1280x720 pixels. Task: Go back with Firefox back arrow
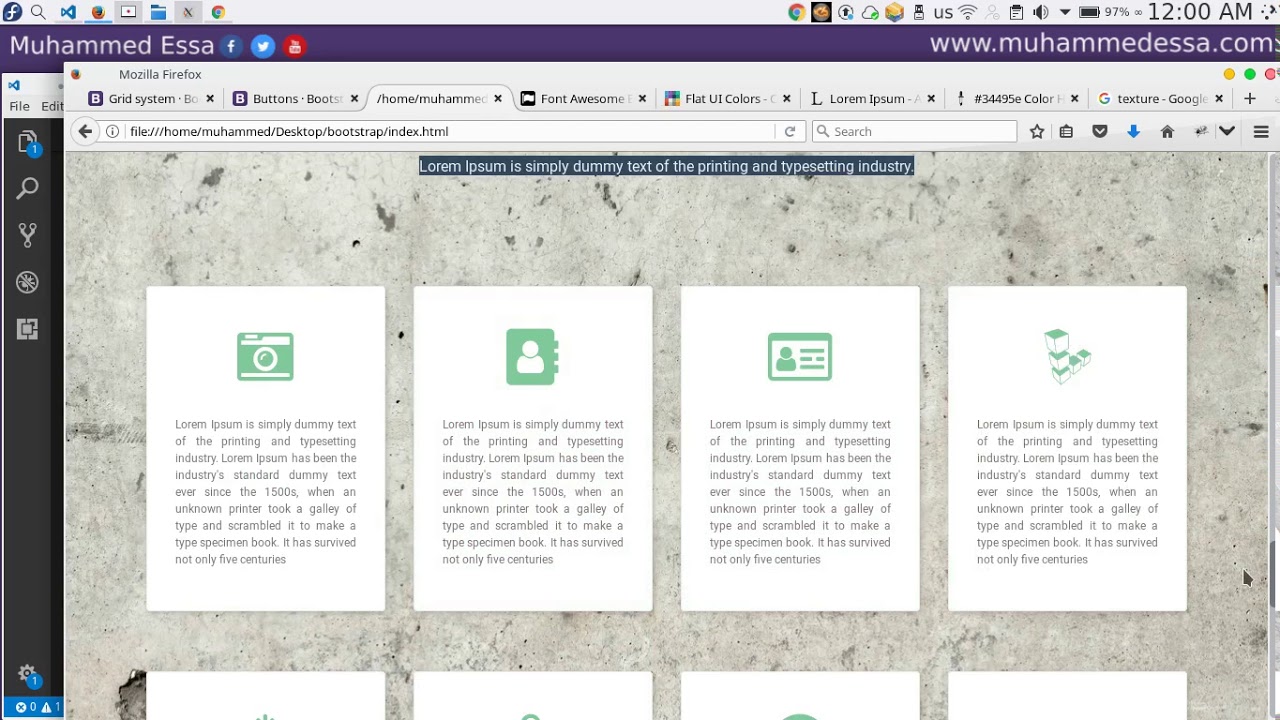pos(85,131)
